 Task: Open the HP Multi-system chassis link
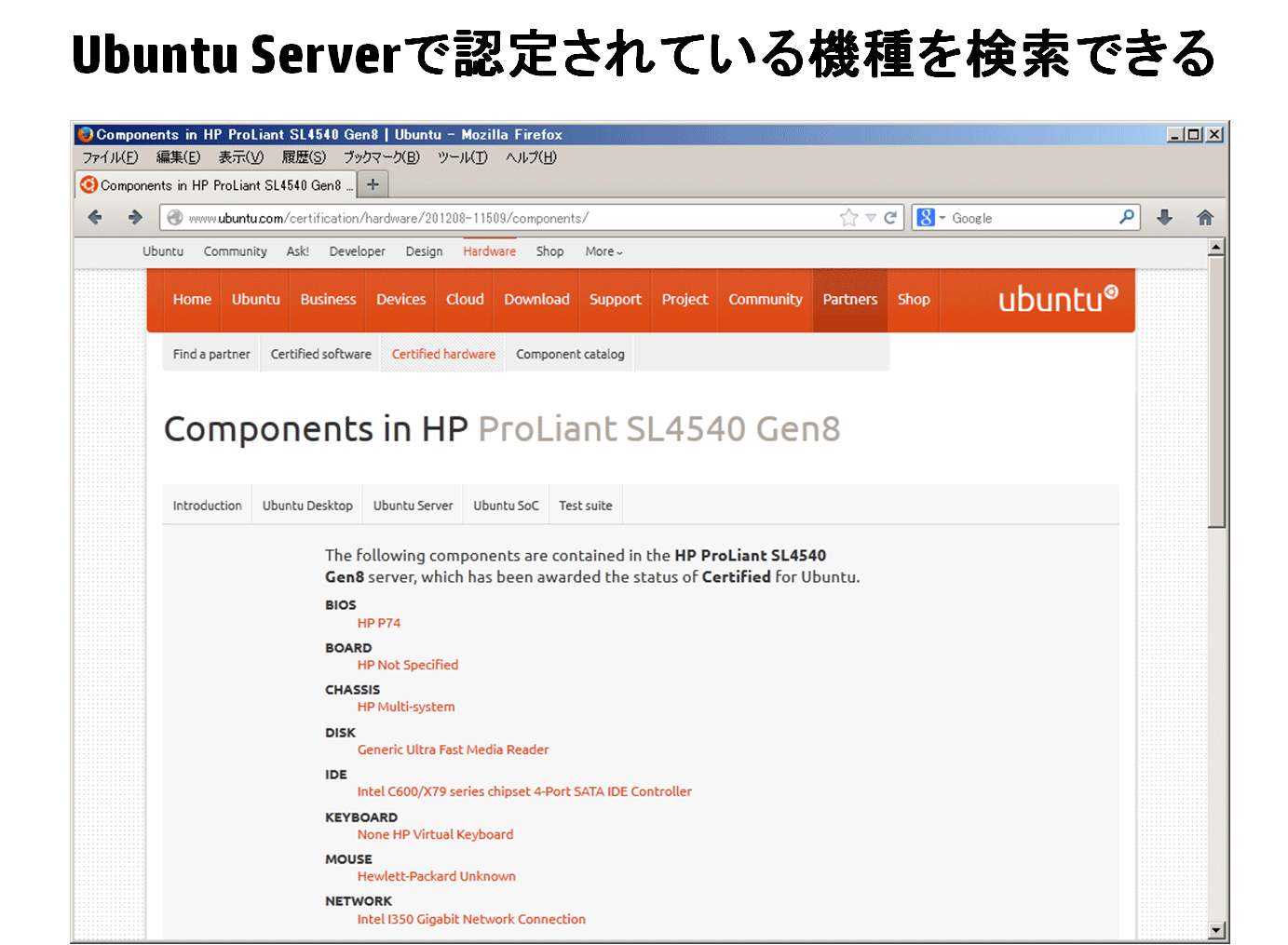coord(406,707)
